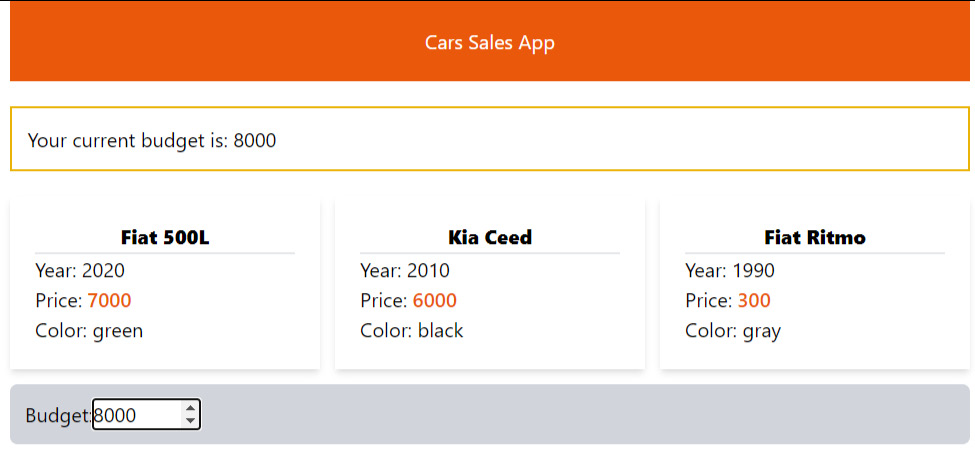Viewport: 975px width, 450px height.
Task: Click the "Cars Sales App" header title
Action: (x=489, y=42)
